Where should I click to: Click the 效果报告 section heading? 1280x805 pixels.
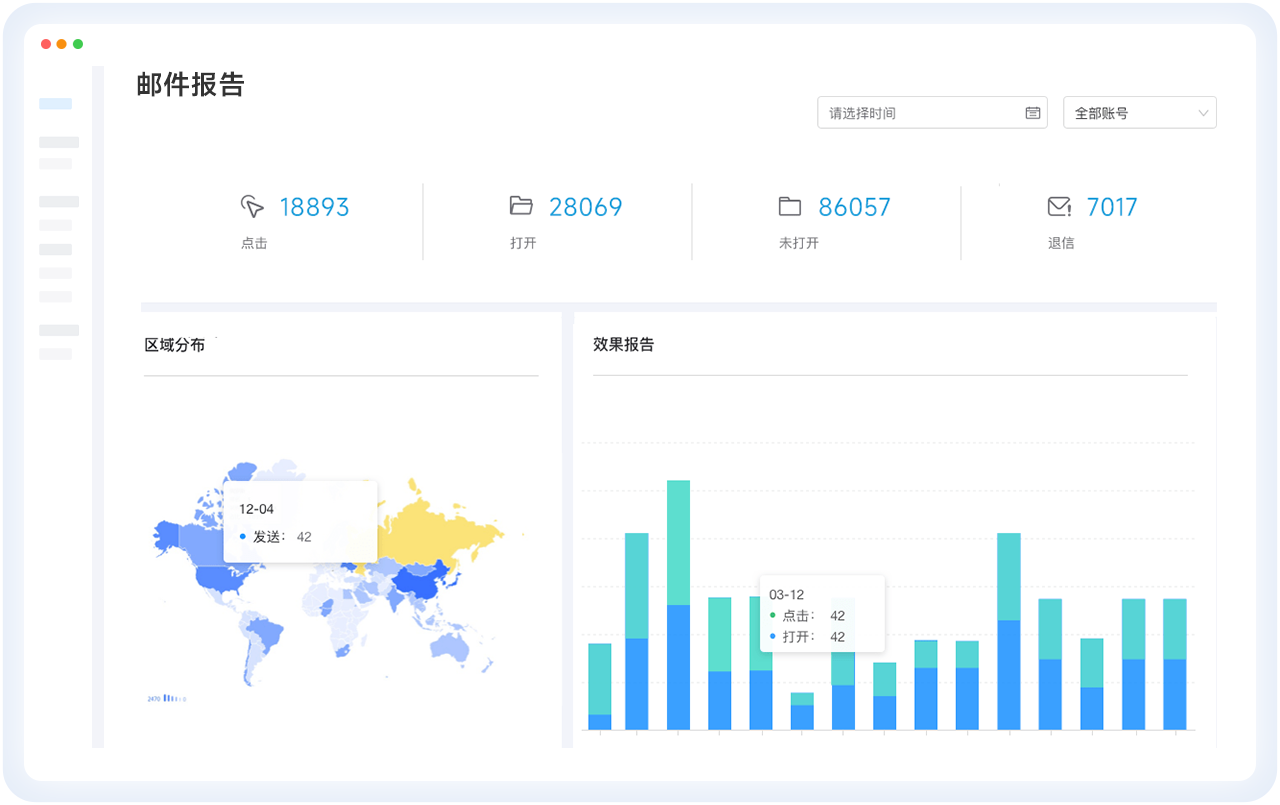[x=623, y=345]
